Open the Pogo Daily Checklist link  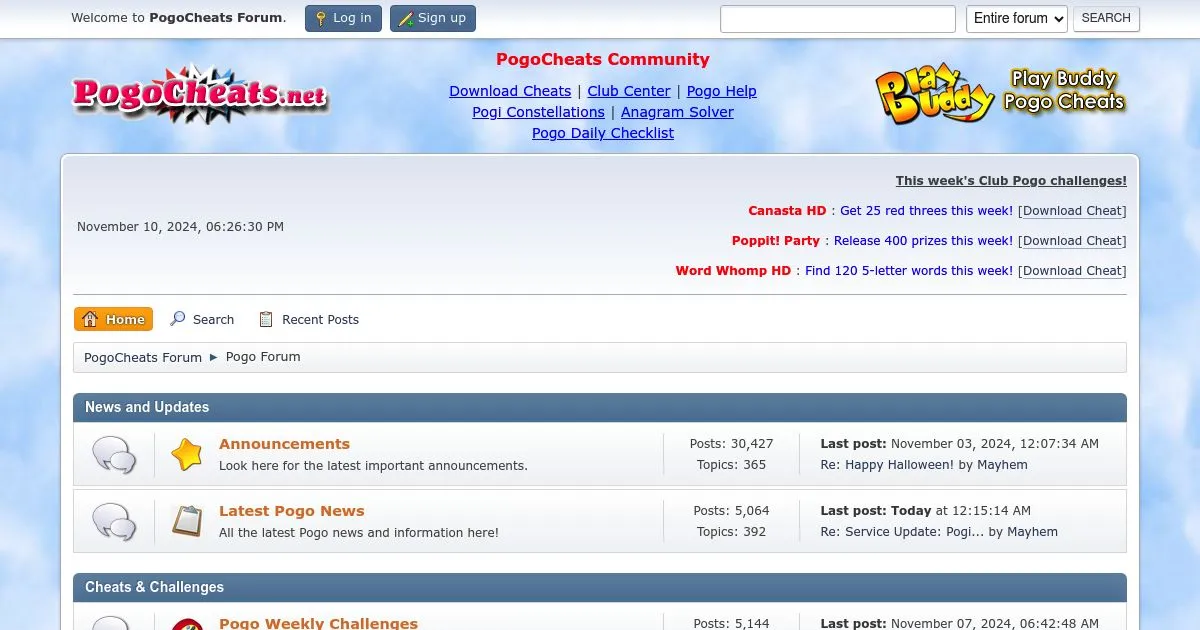[603, 133]
